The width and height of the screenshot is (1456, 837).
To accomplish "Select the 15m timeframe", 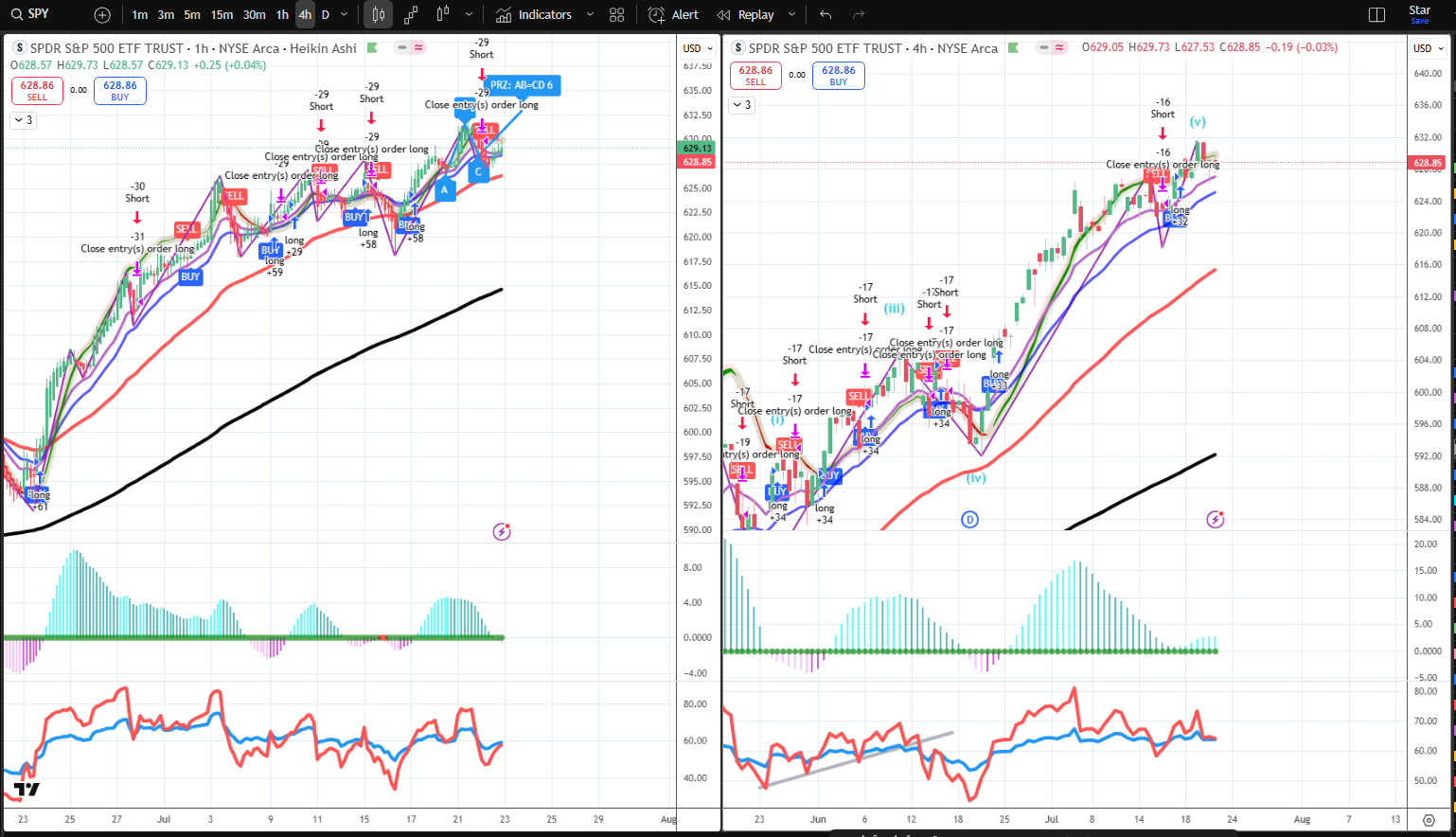I will pyautogui.click(x=222, y=15).
